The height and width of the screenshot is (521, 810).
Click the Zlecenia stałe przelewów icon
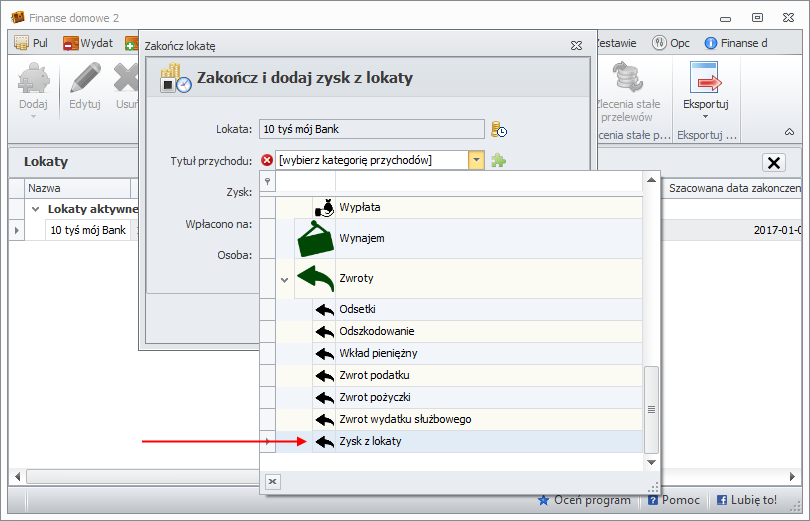point(627,78)
